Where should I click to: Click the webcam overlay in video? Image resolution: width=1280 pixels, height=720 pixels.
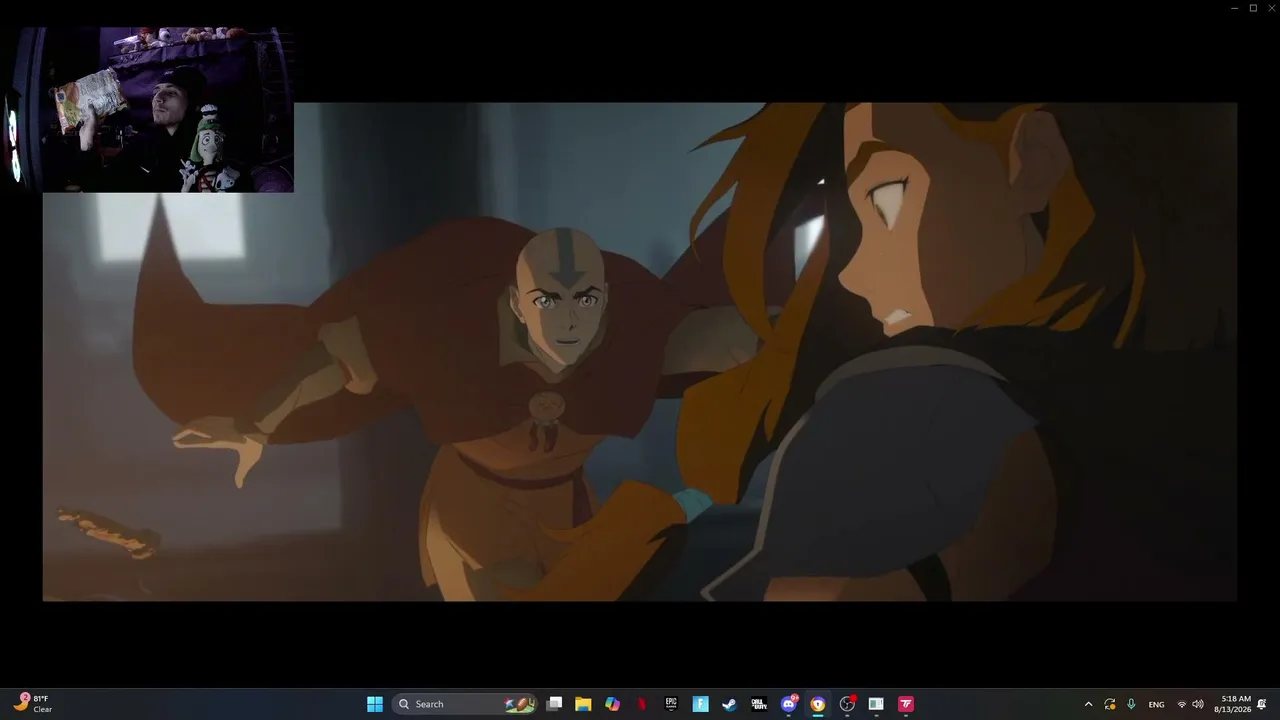149,109
